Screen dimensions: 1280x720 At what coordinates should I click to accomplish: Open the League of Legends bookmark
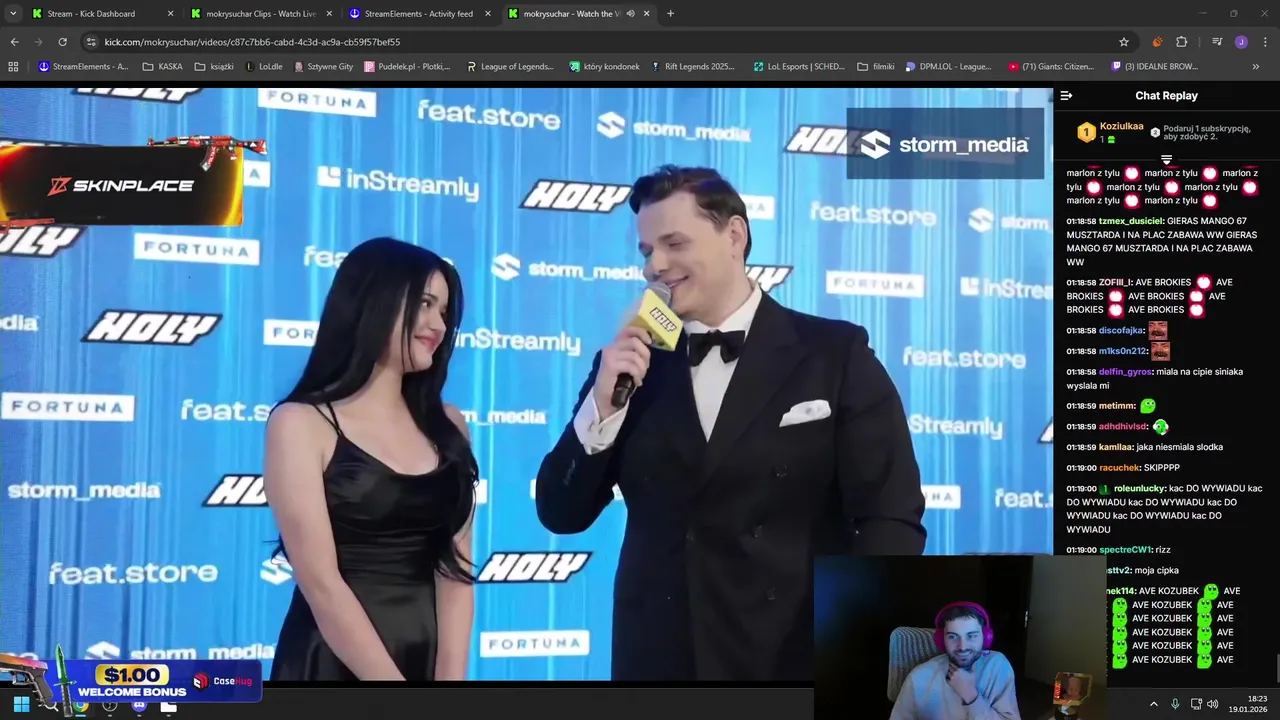coord(509,67)
